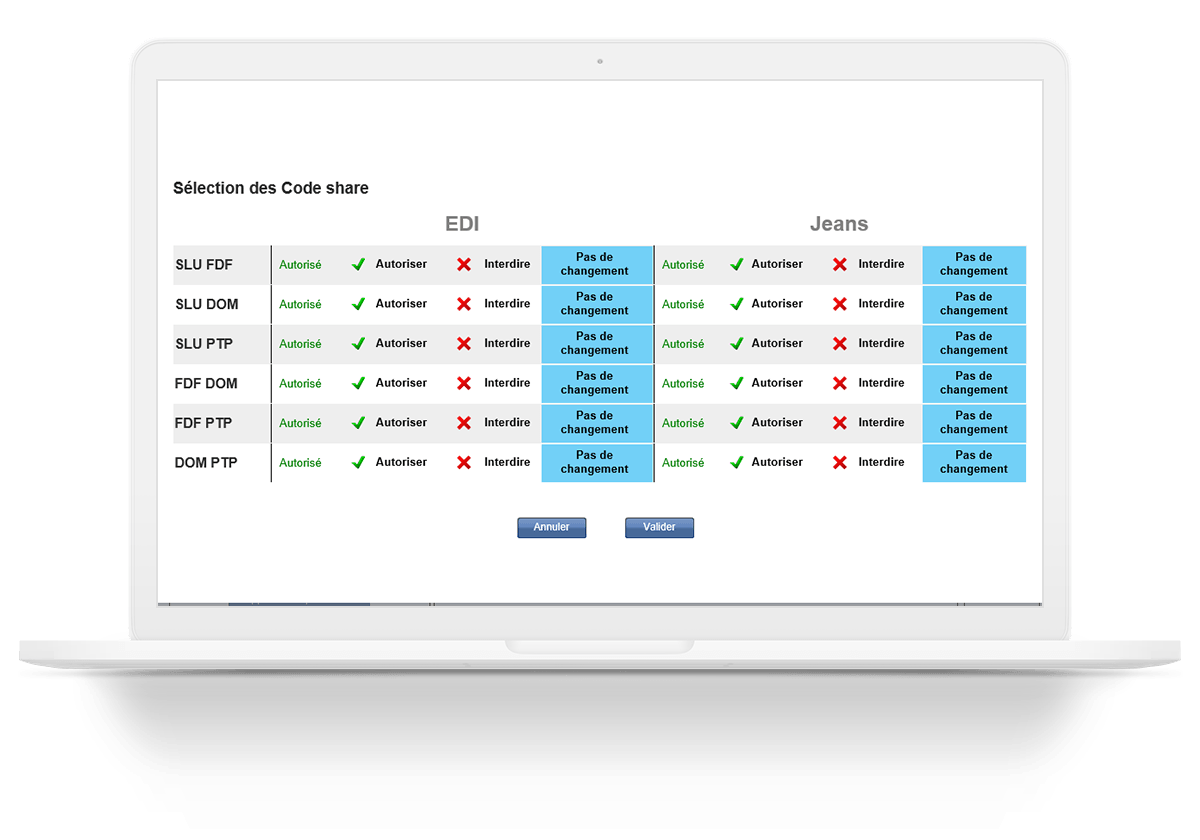Click green checkmark for FDF DOM under EDI
Screen dimensions: 1200x840
[x=358, y=383]
